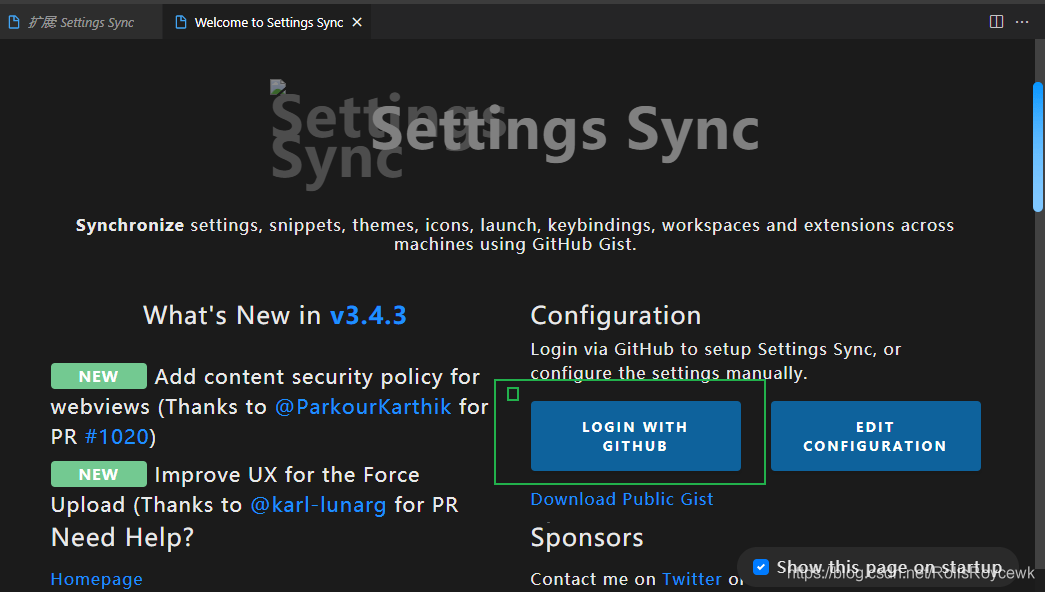Click file icon on Welcome tab
1045x592 pixels.
pos(181,22)
